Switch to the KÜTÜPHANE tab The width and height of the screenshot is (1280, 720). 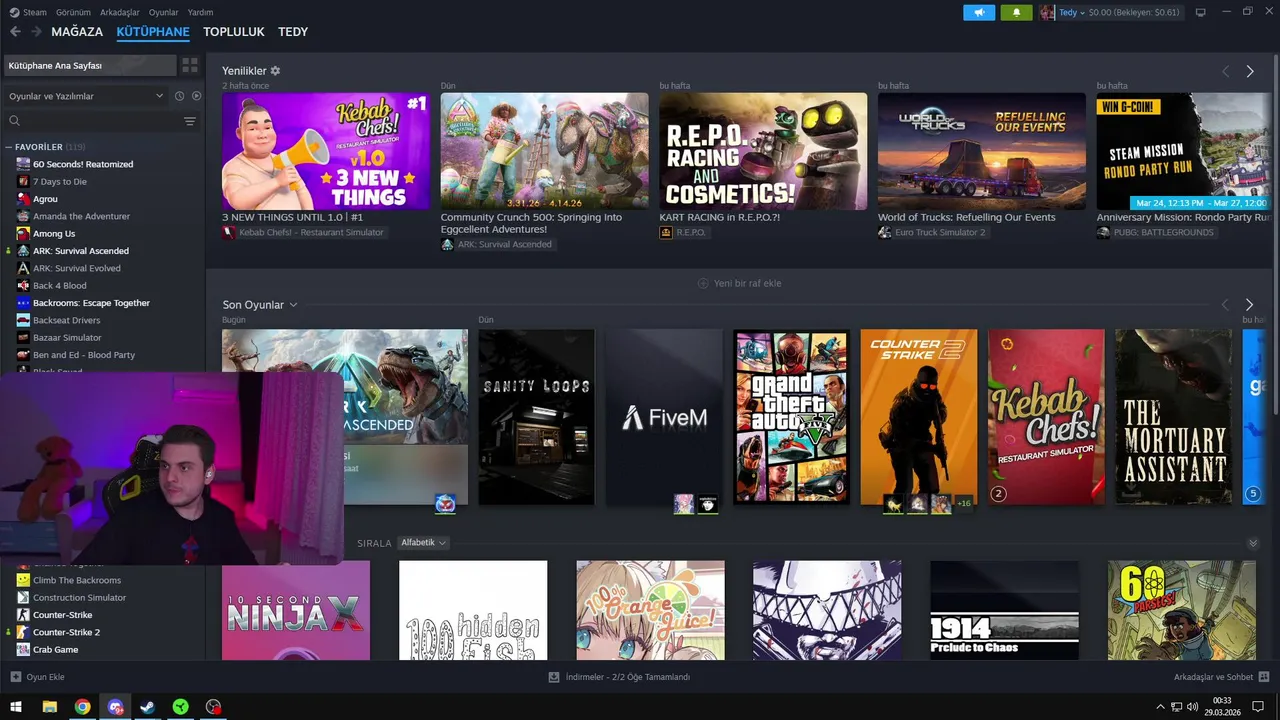(x=153, y=32)
